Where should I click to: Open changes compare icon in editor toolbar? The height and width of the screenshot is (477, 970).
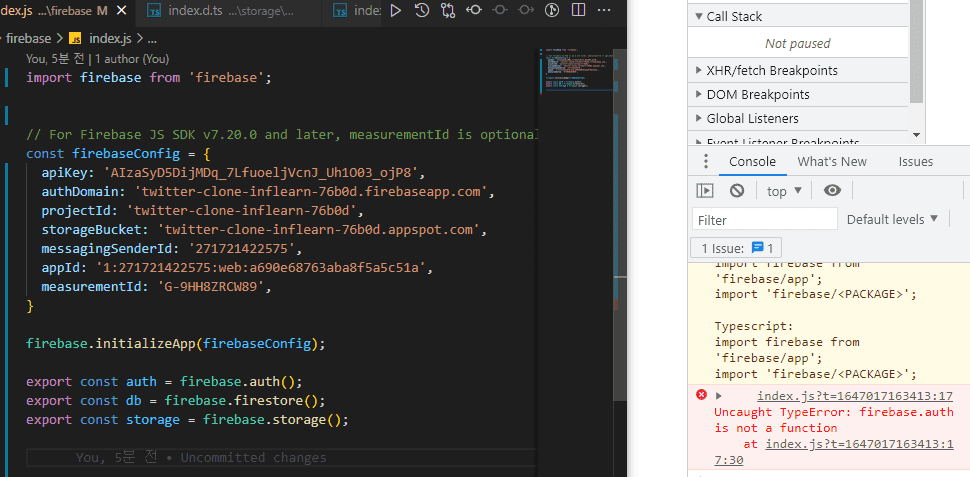point(448,10)
